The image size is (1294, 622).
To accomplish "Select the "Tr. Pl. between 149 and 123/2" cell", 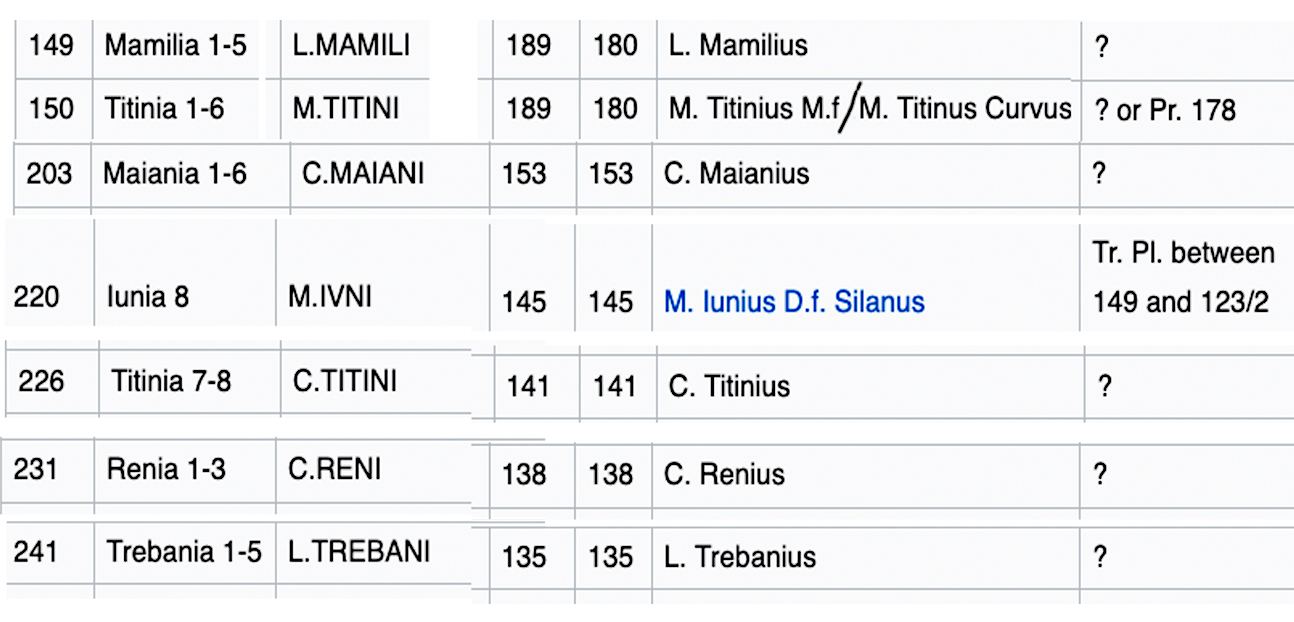I will click(1183, 276).
